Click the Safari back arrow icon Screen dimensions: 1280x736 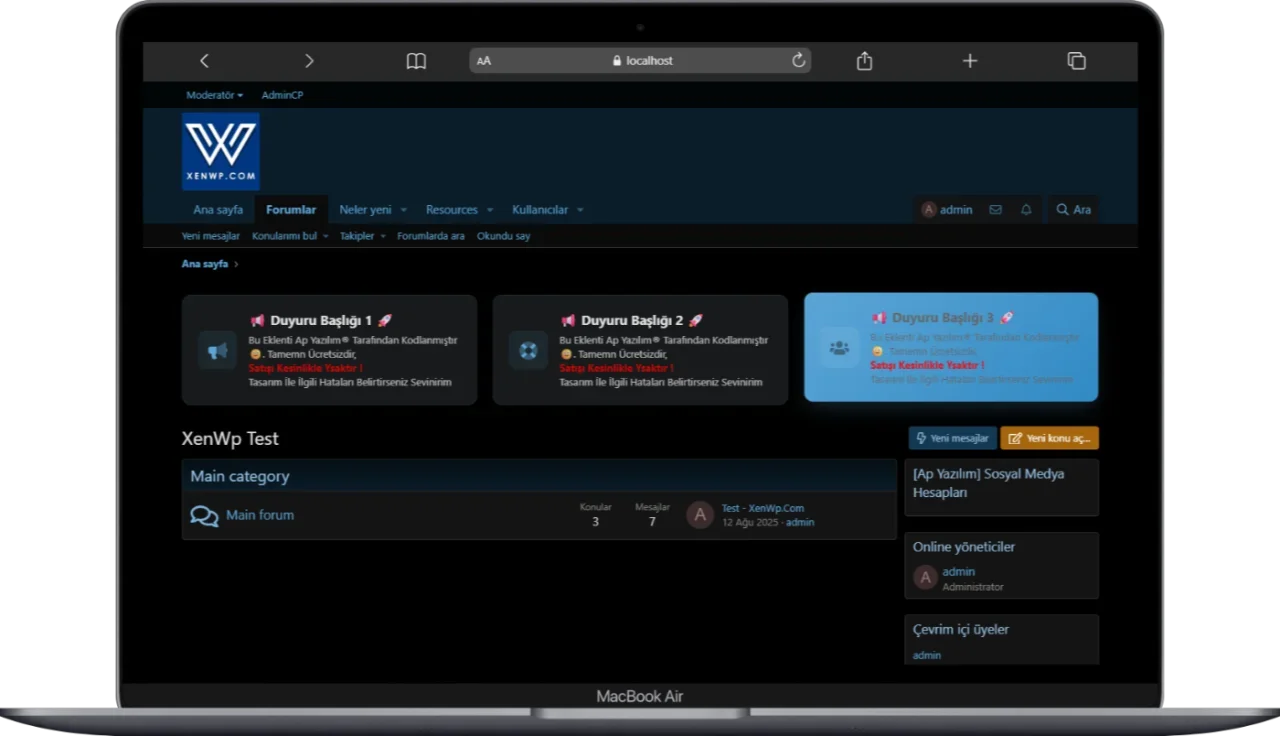[204, 61]
